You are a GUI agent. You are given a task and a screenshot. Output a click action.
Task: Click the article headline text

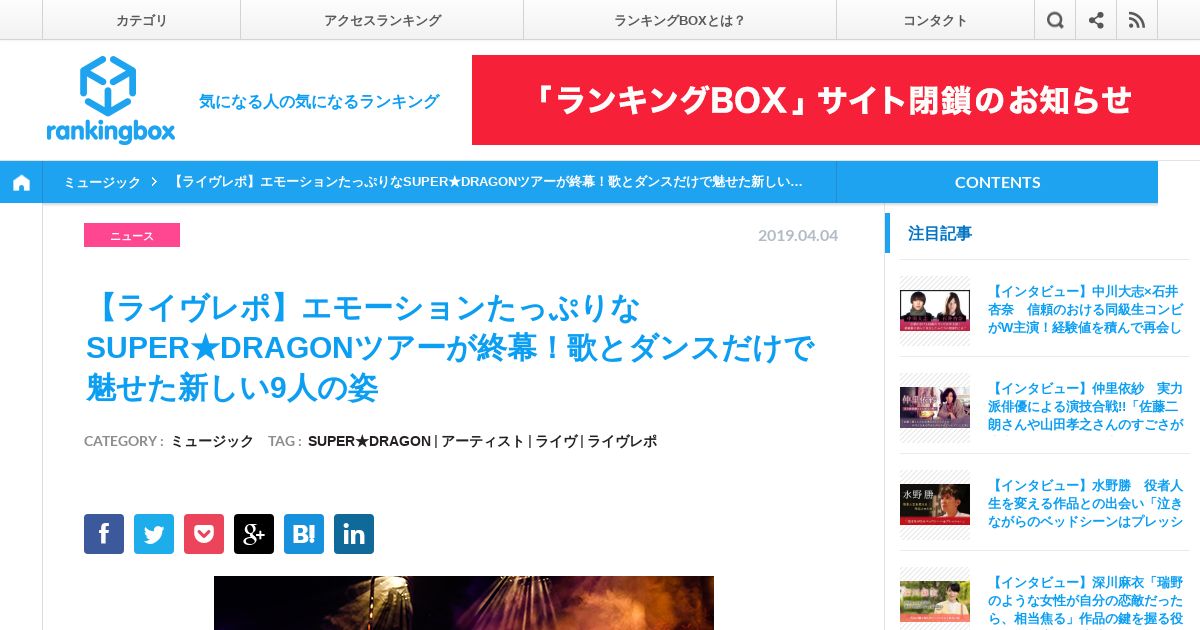[x=450, y=348]
